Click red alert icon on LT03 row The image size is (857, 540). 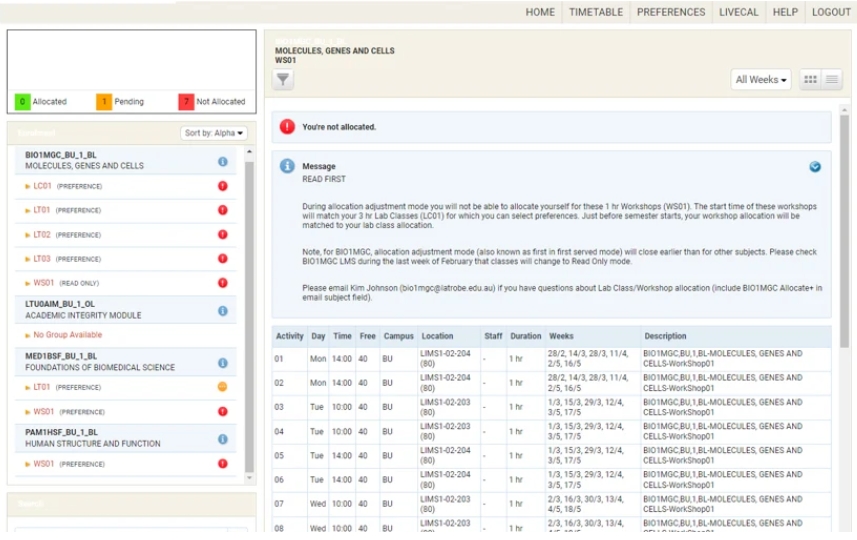(222, 259)
